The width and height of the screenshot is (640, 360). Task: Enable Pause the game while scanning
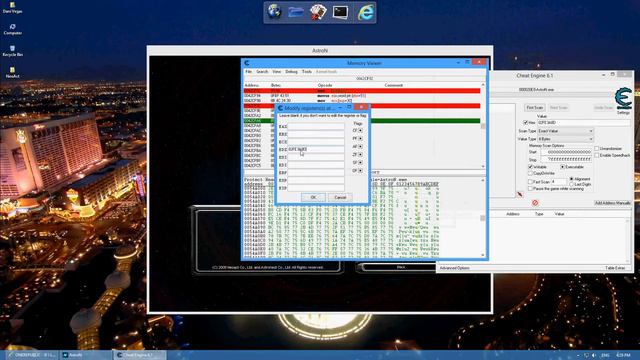(531, 189)
